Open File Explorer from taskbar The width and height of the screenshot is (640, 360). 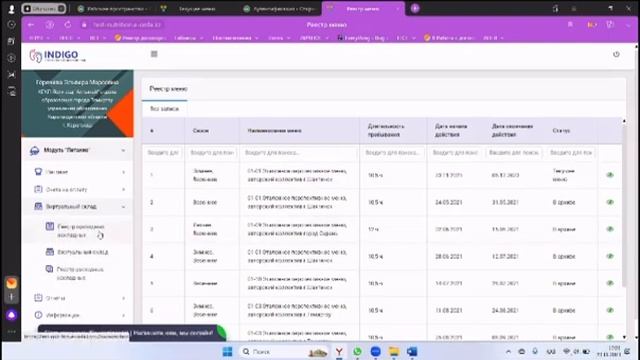tap(393, 351)
